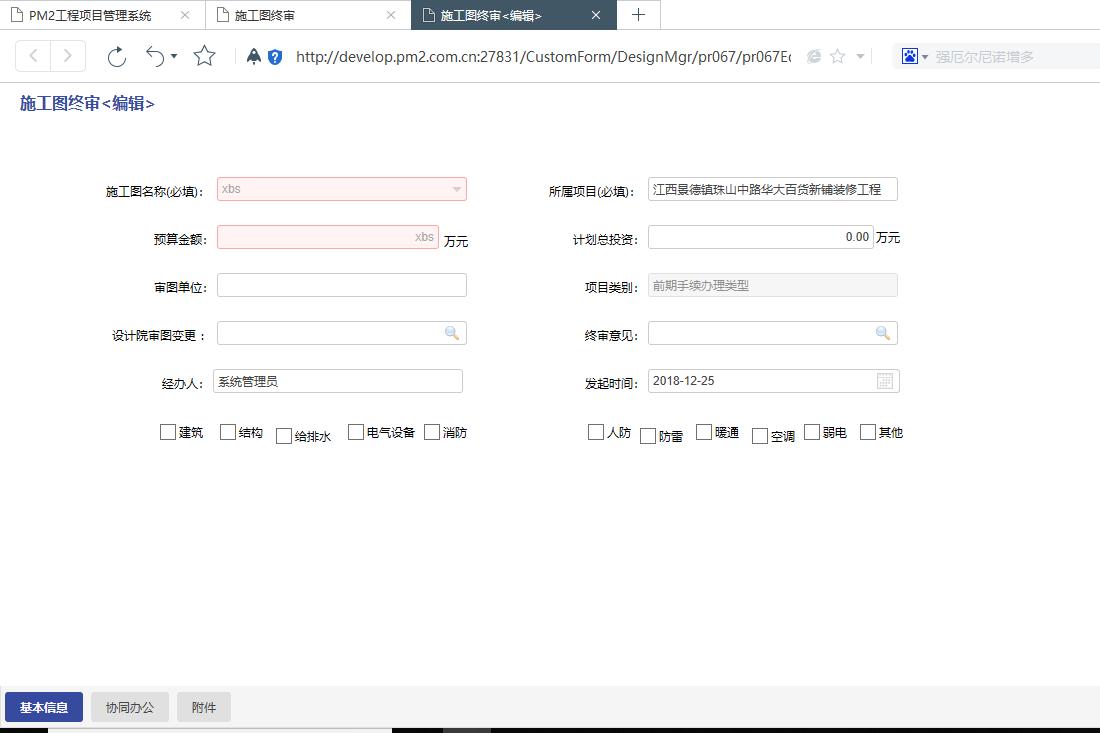Screen dimensions: 1100x733
Task: Click the browser back arrow
Action: [33, 57]
